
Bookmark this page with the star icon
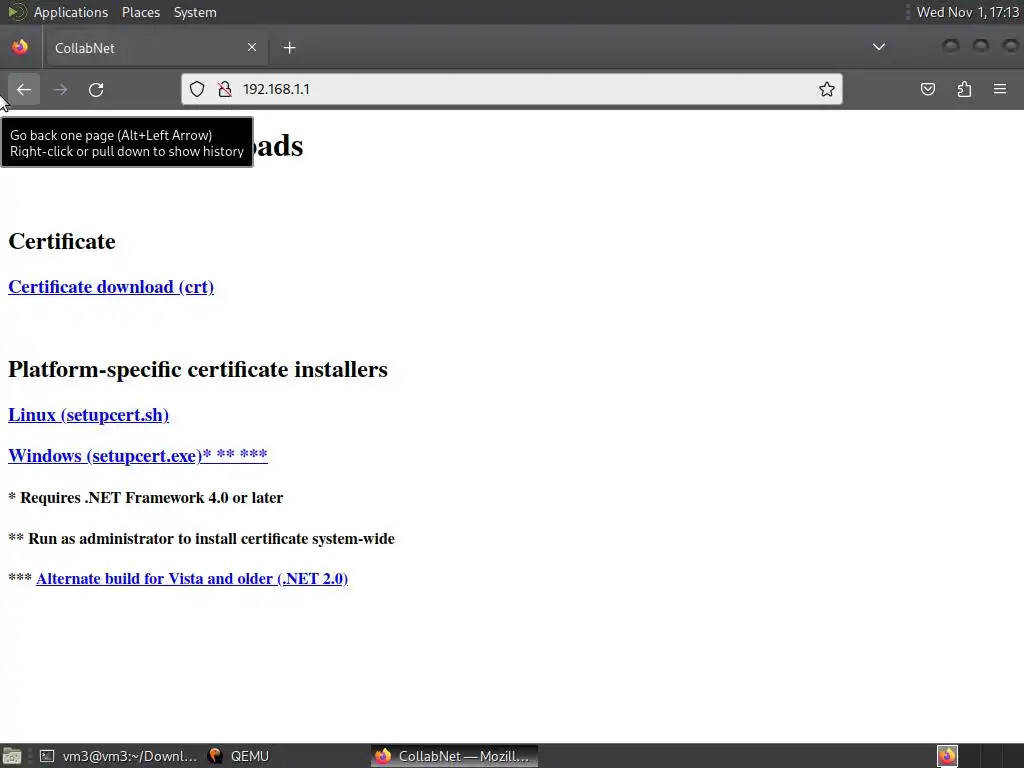827,89
